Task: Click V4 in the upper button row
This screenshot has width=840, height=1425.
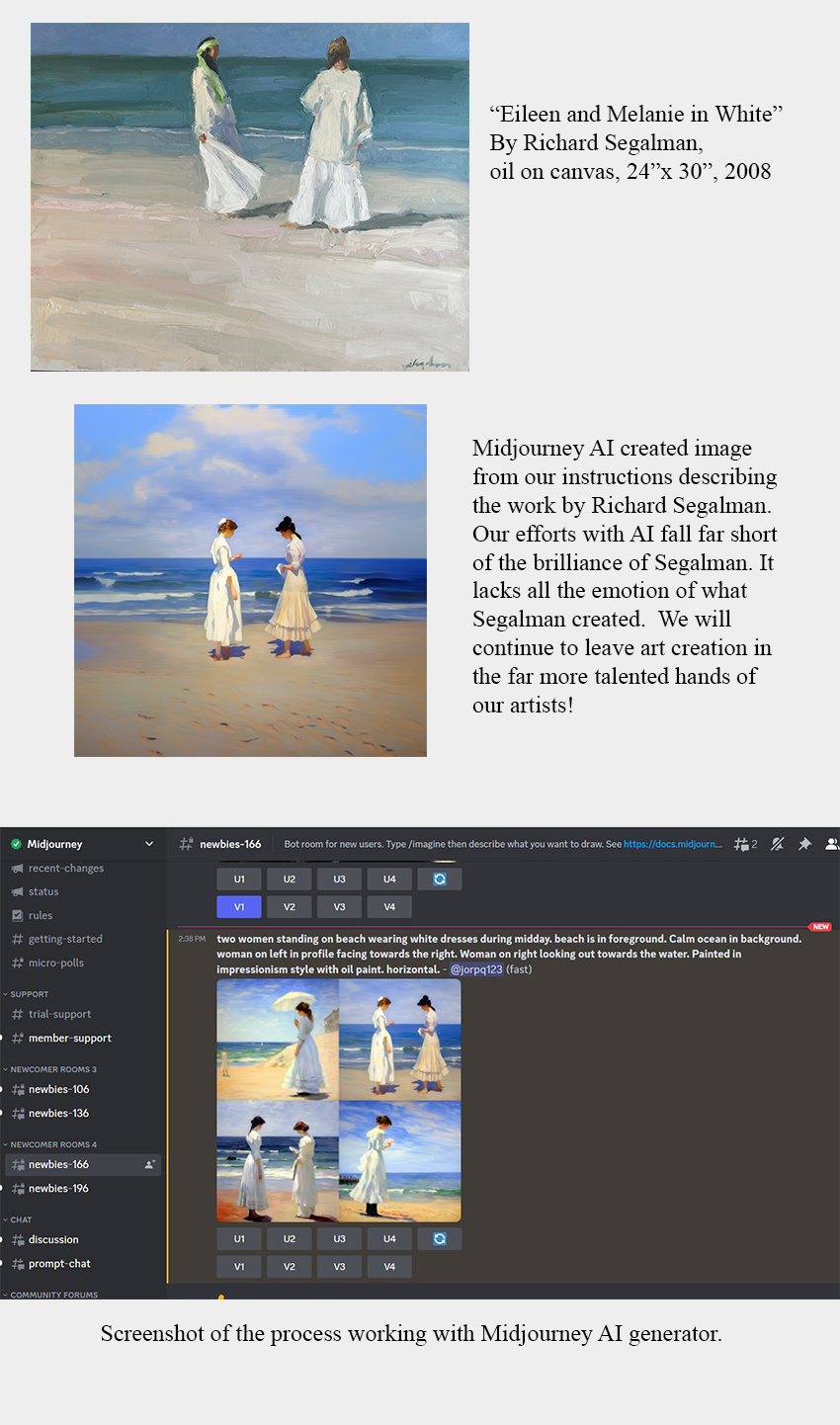Action: point(389,906)
